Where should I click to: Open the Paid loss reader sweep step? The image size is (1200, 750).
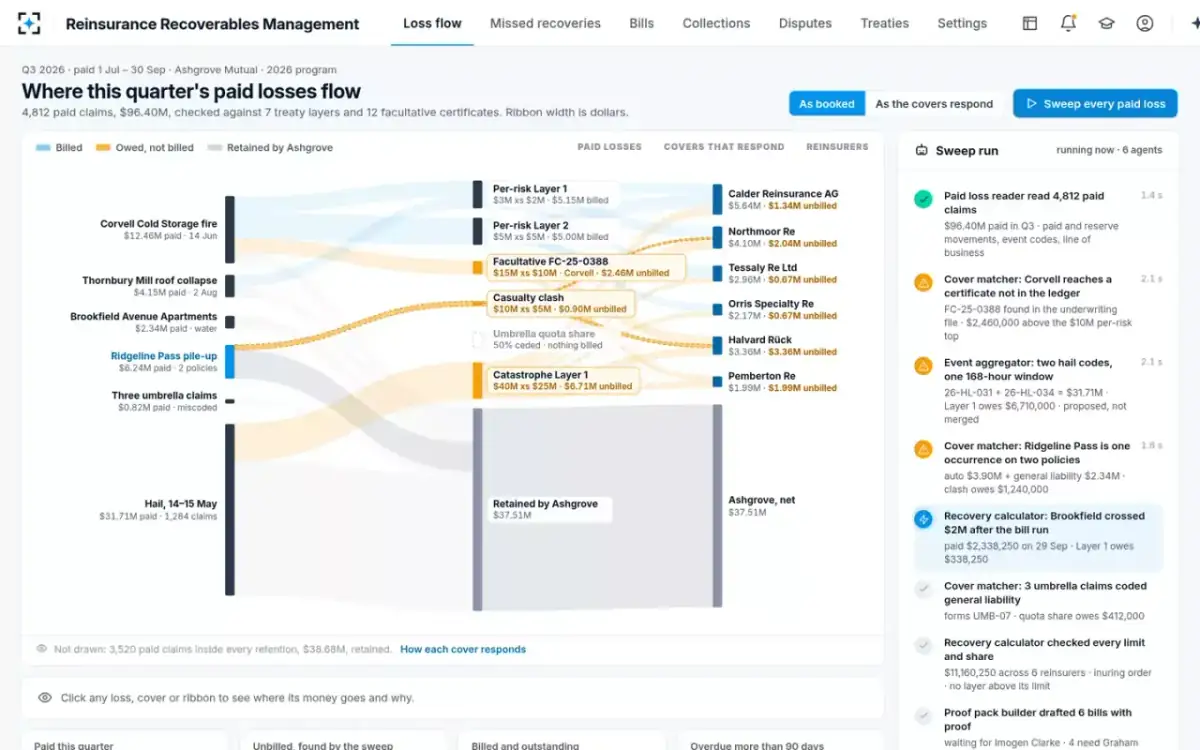tap(1036, 224)
